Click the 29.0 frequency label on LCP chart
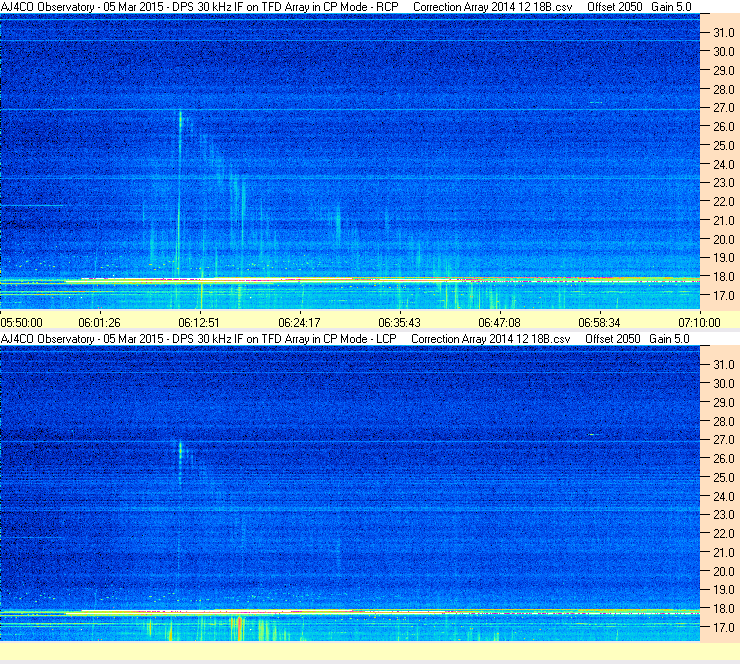 click(x=723, y=402)
